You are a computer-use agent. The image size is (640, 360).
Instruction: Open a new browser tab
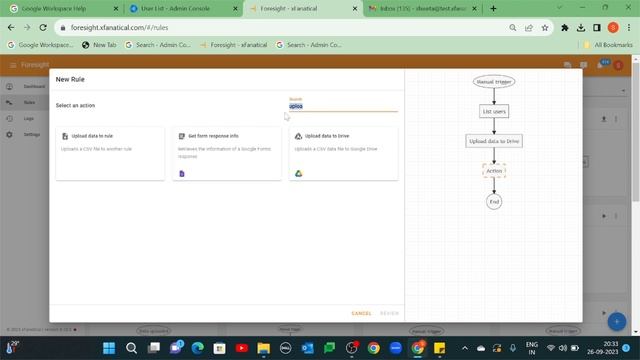pyautogui.click(x=493, y=9)
